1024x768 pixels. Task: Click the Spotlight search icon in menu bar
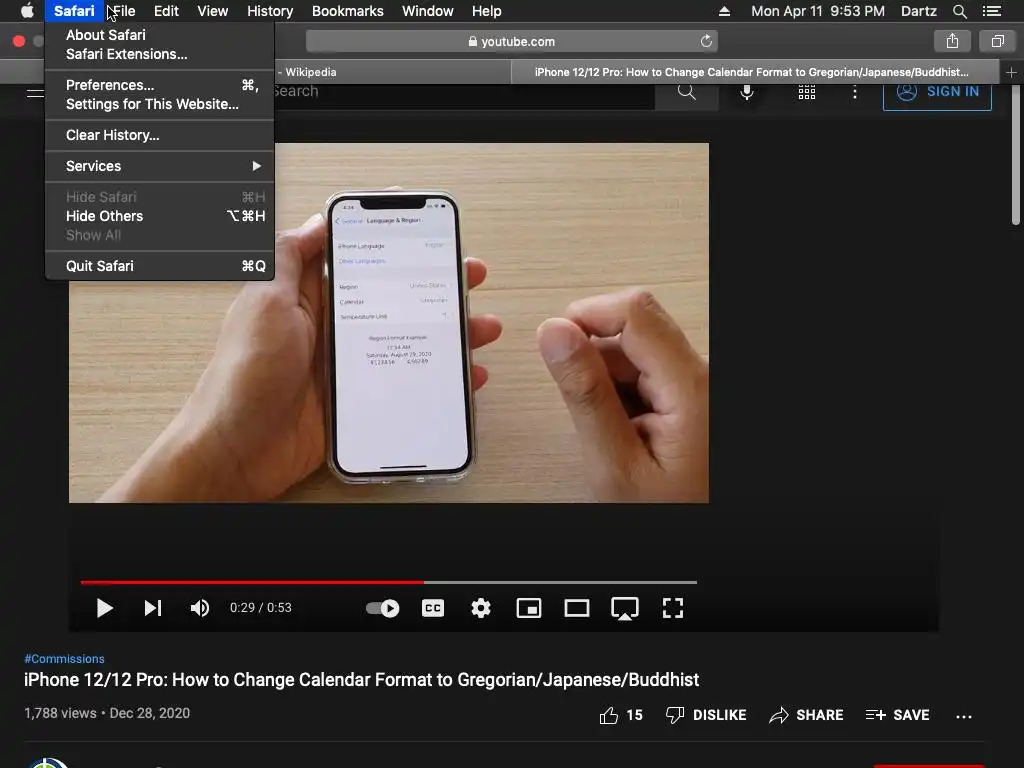pyautogui.click(x=959, y=11)
